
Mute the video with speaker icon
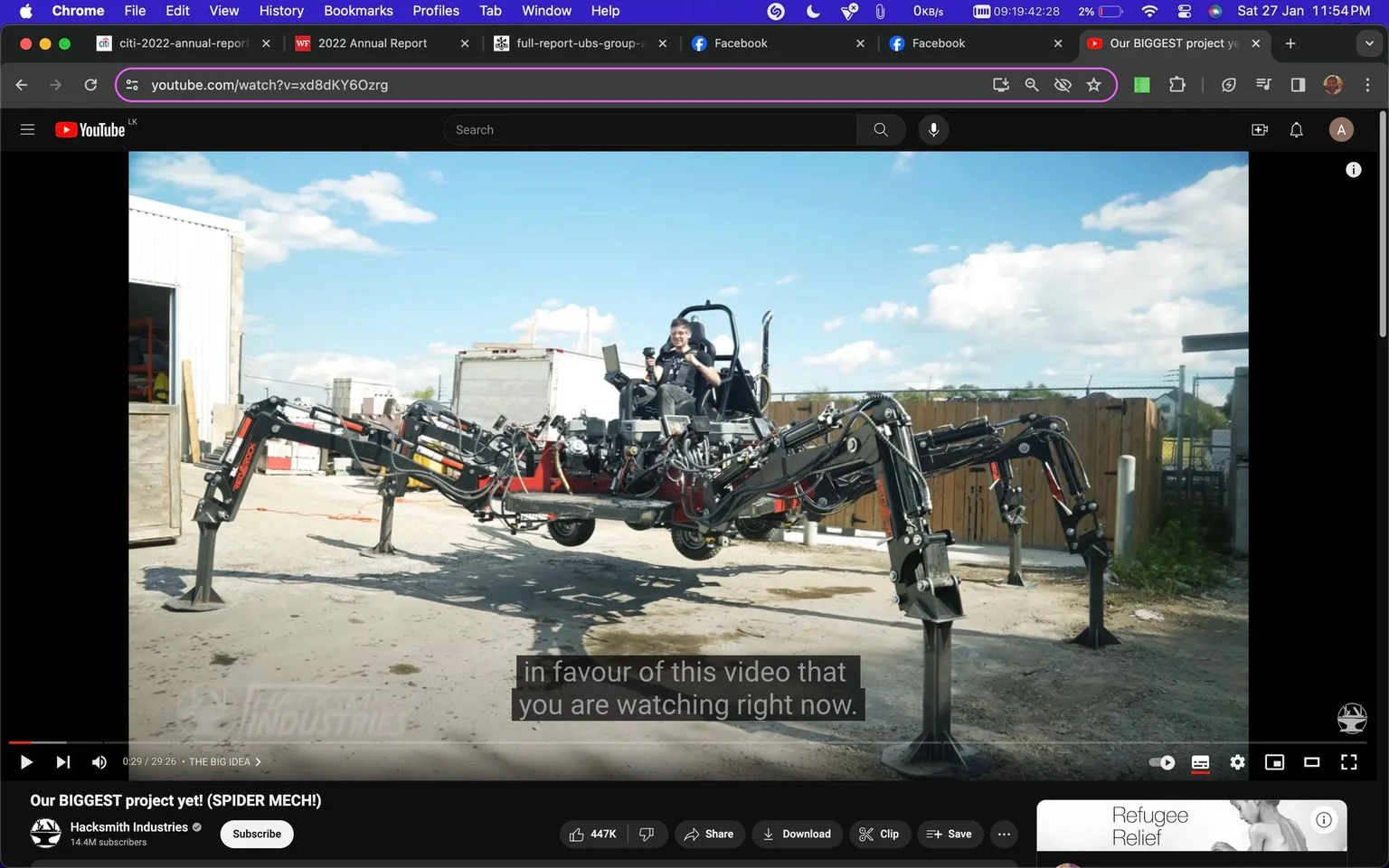click(x=99, y=762)
